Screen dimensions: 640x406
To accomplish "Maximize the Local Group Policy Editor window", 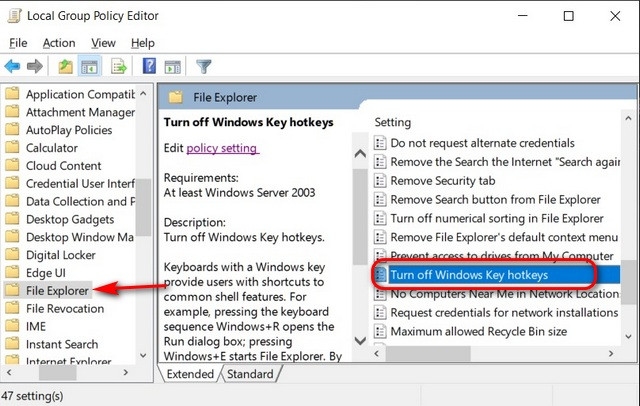I will coord(569,16).
